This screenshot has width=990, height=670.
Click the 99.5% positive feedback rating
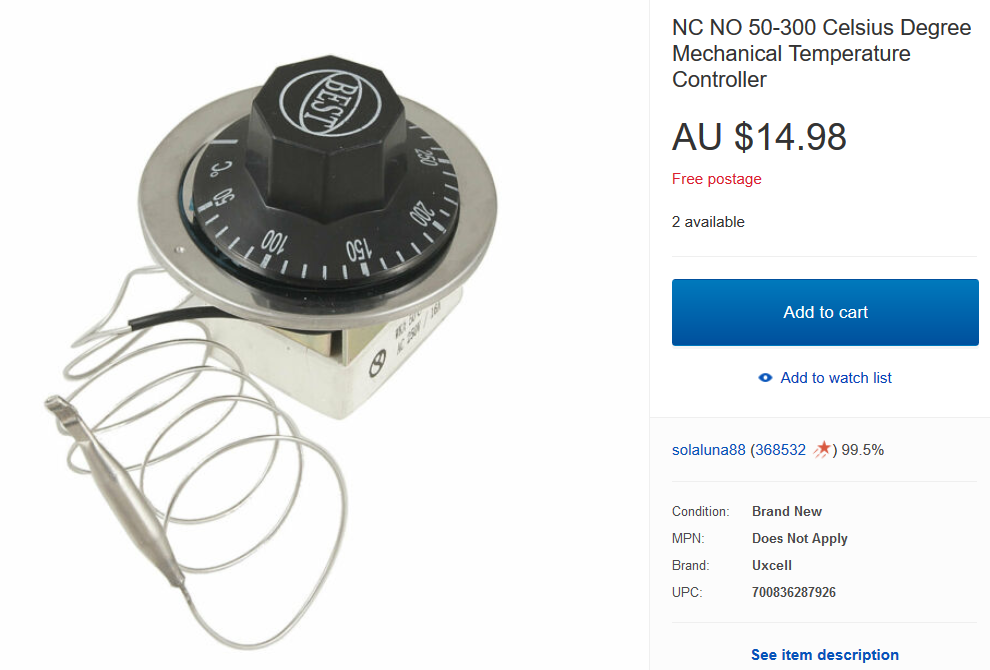pos(862,450)
